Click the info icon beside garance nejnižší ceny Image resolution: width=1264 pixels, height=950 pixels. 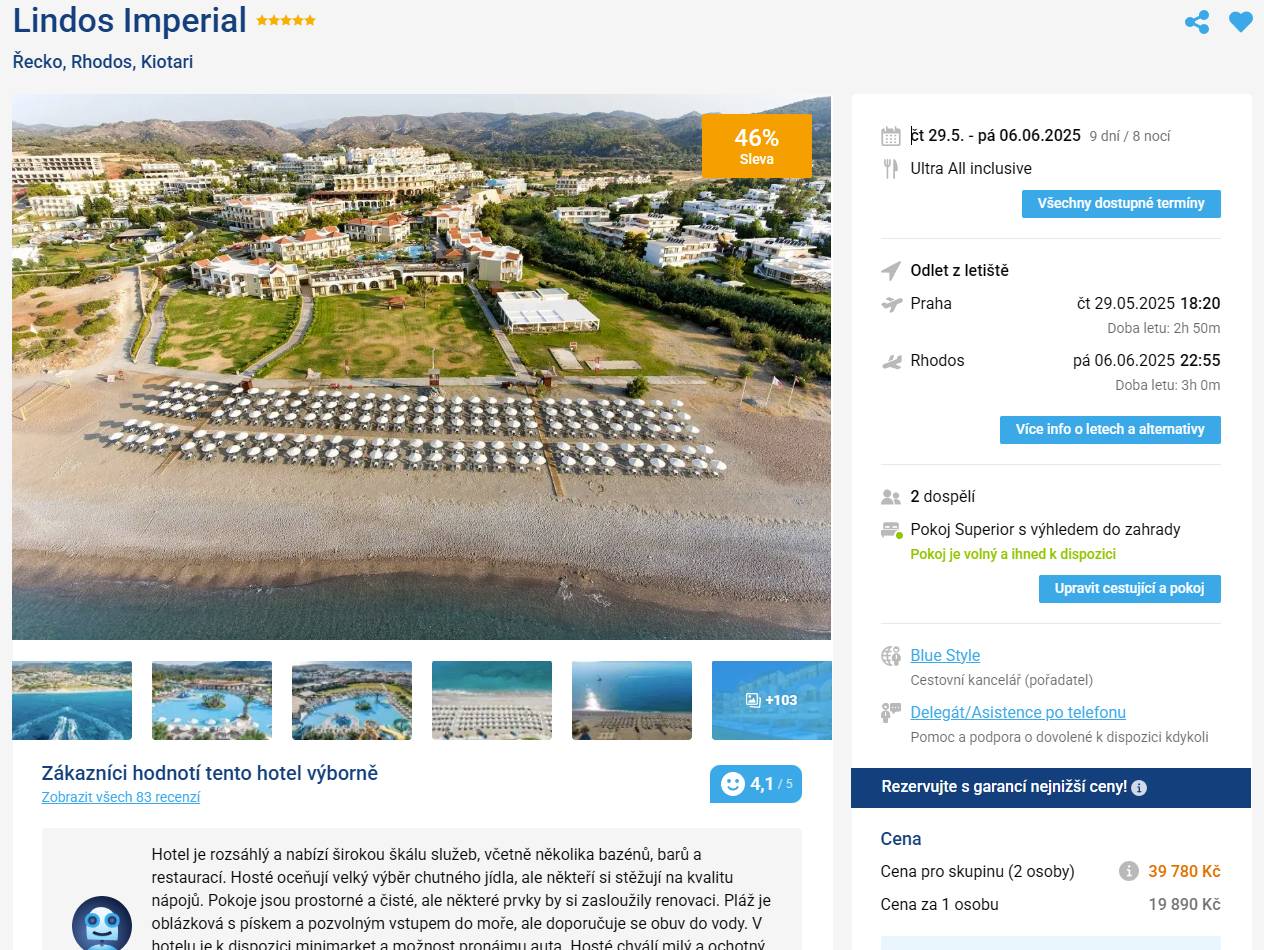pyautogui.click(x=1139, y=788)
